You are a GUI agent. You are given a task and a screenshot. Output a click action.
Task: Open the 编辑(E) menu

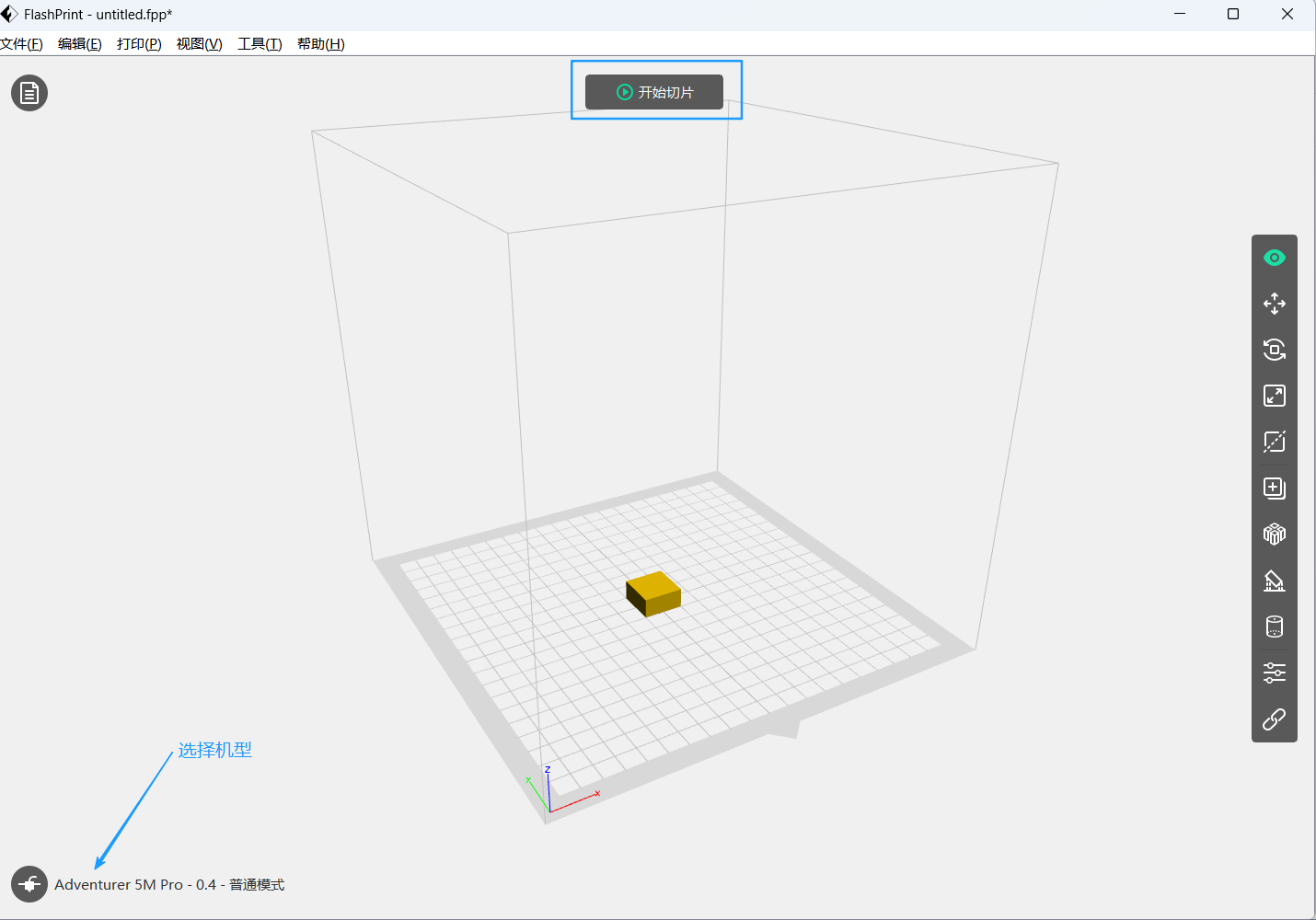coord(80,44)
